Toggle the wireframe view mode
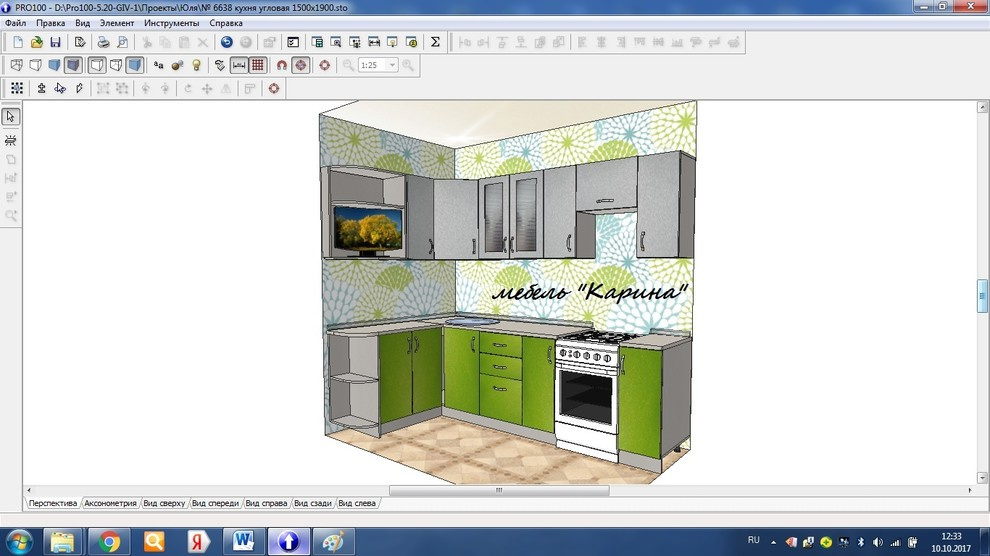Image resolution: width=990 pixels, height=556 pixels. click(16, 65)
